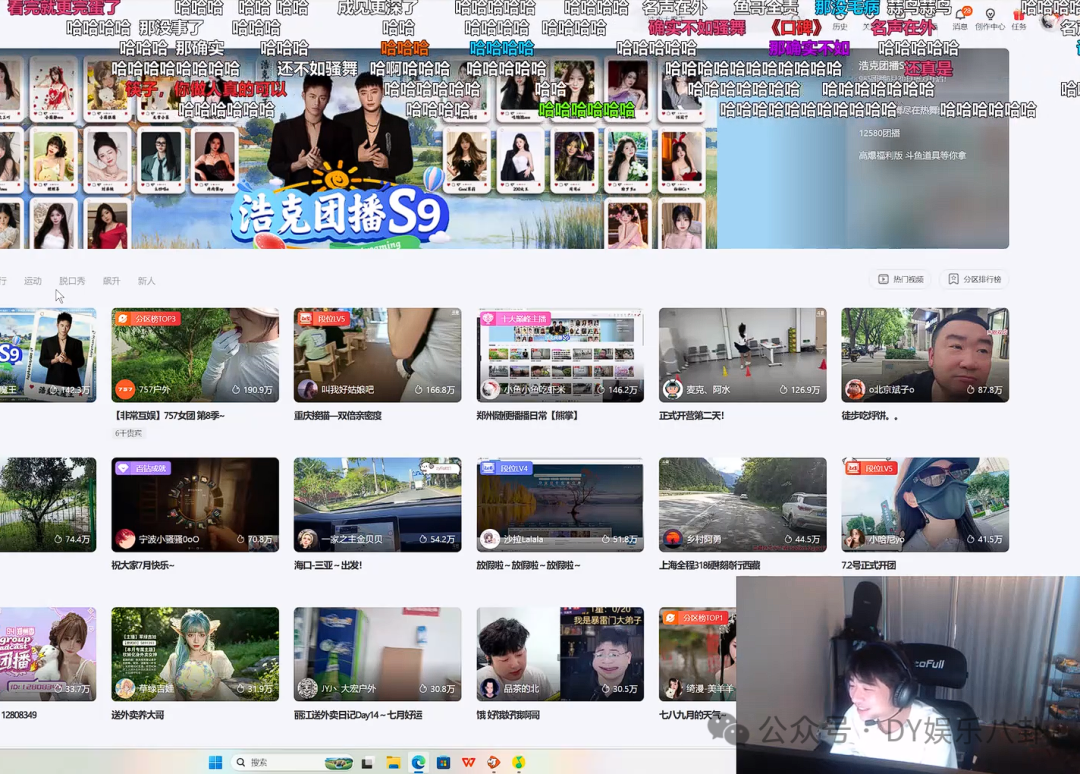
Task: Click the 沙拉Lalala streamer avatar
Action: coord(490,539)
